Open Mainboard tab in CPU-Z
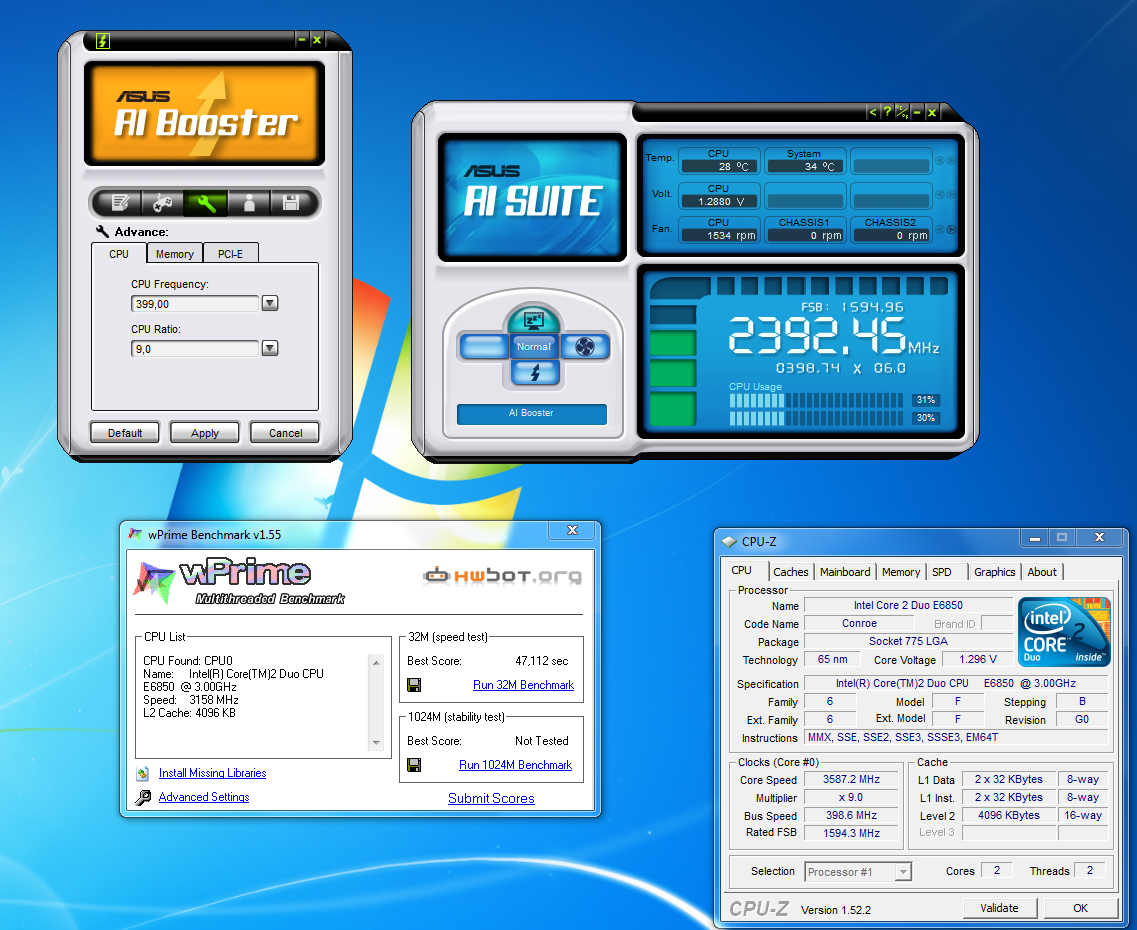1137x930 pixels. 845,572
